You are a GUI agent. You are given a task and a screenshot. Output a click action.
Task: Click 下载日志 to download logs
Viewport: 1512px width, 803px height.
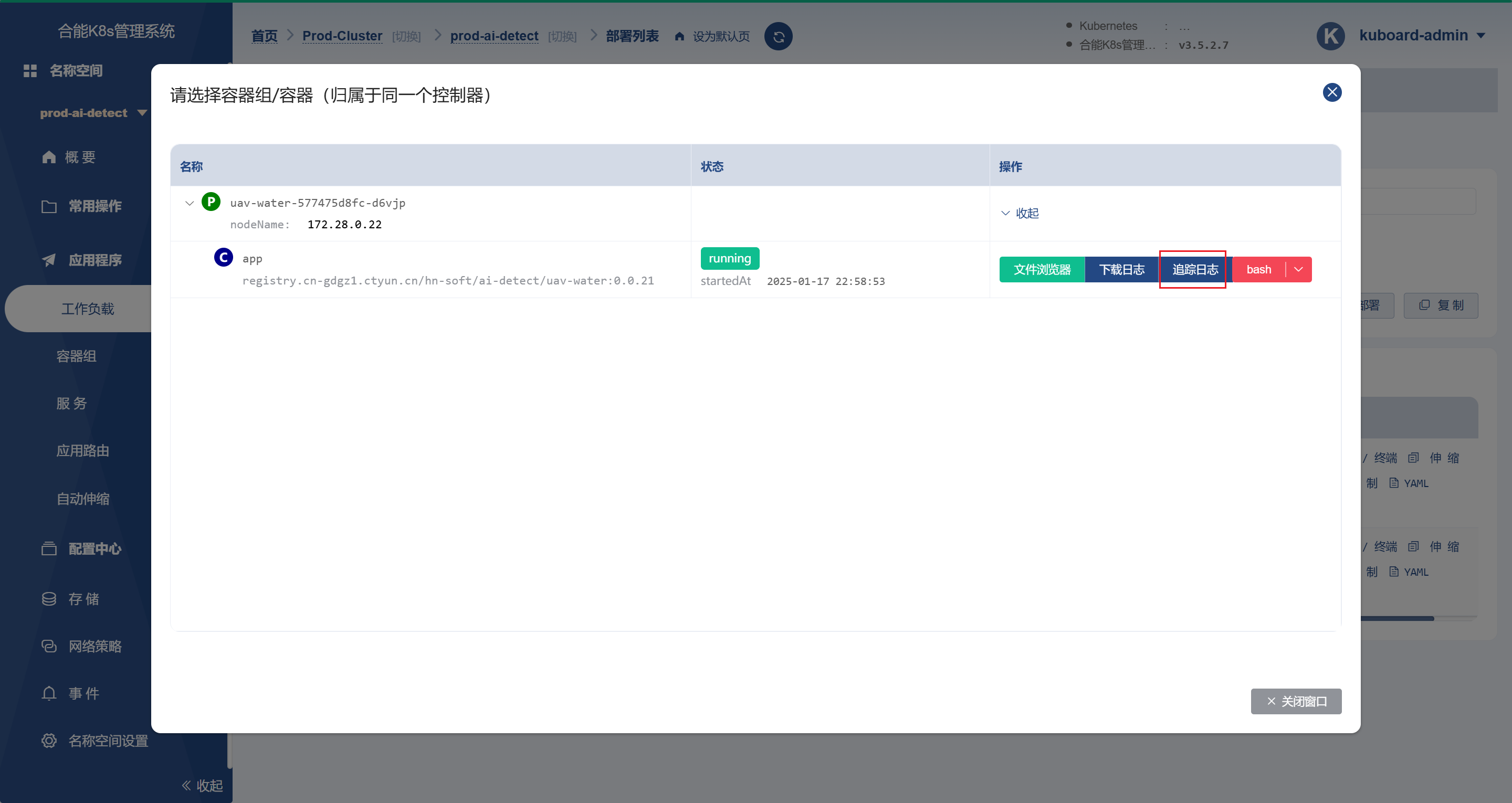tap(1122, 269)
